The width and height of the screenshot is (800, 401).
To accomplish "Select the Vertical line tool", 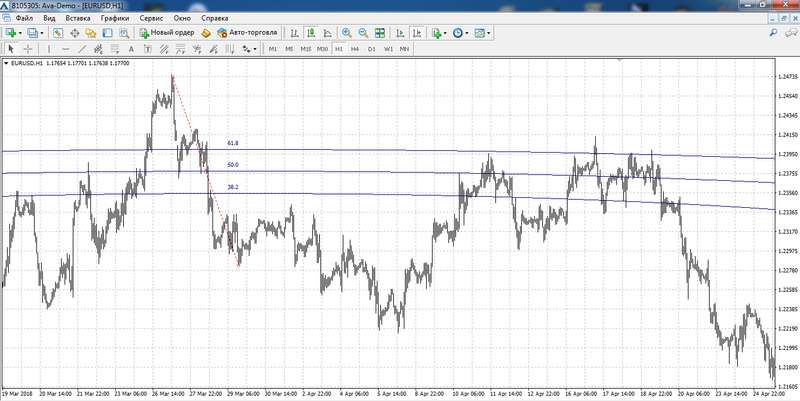I will click(49, 49).
